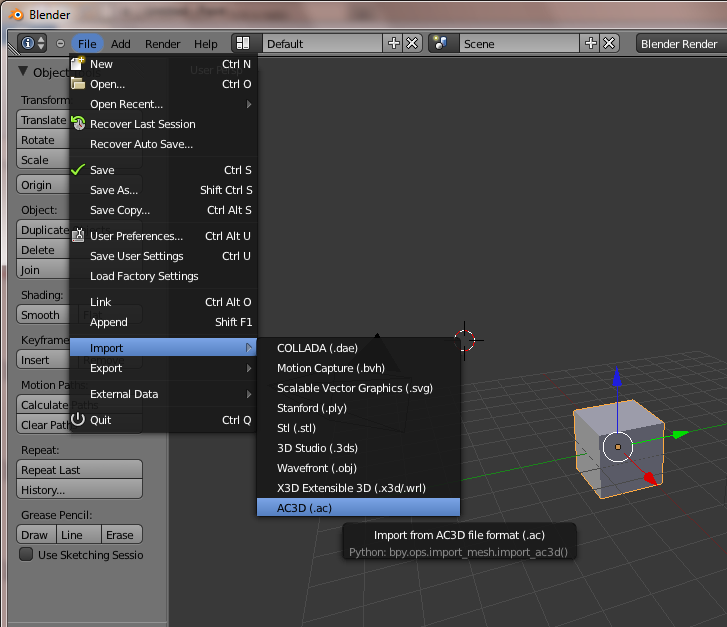The image size is (727, 627).
Task: Open operator History...
Action: (79, 489)
